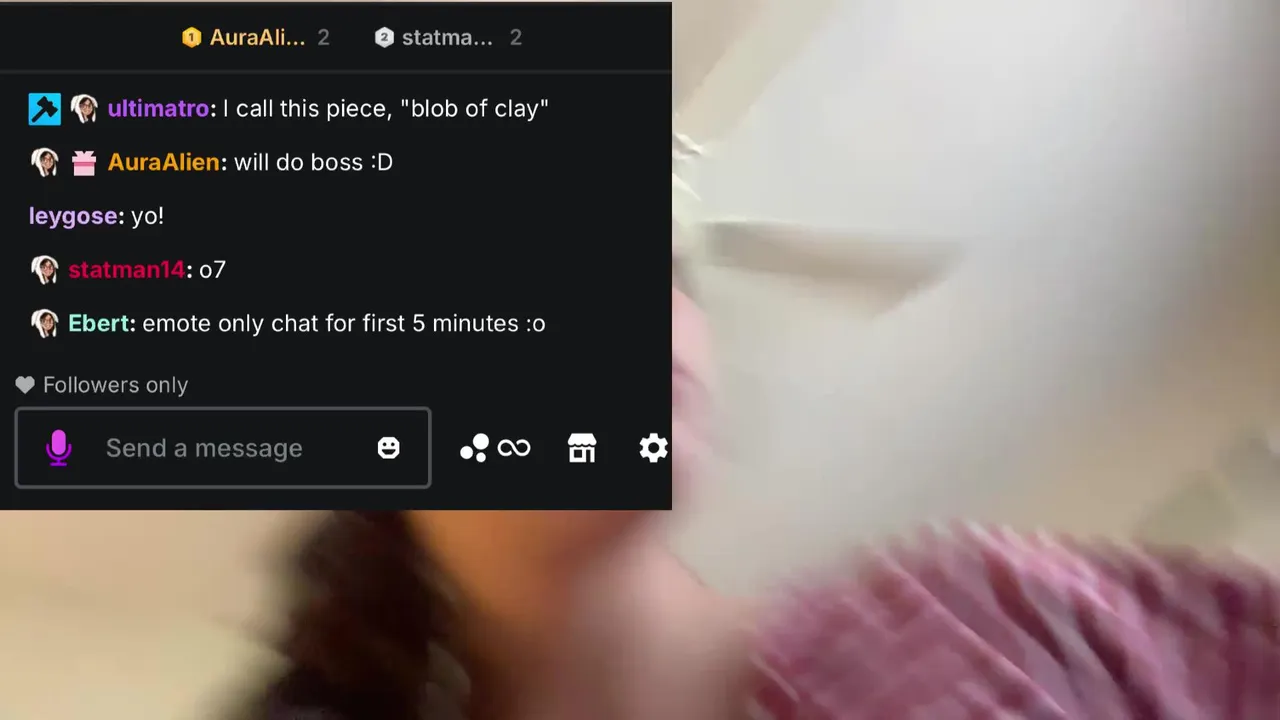Open leygose's username in chat
Viewport: 1280px width, 720px height.
click(74, 216)
